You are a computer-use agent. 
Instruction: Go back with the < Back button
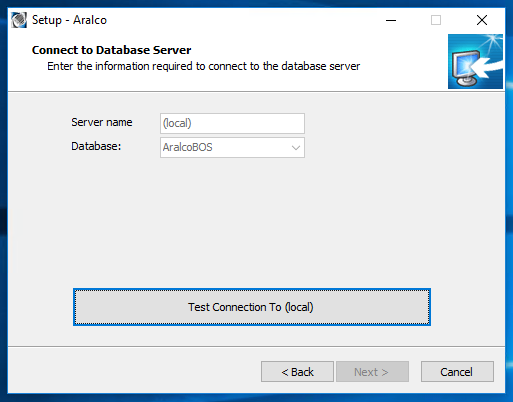[x=297, y=372]
